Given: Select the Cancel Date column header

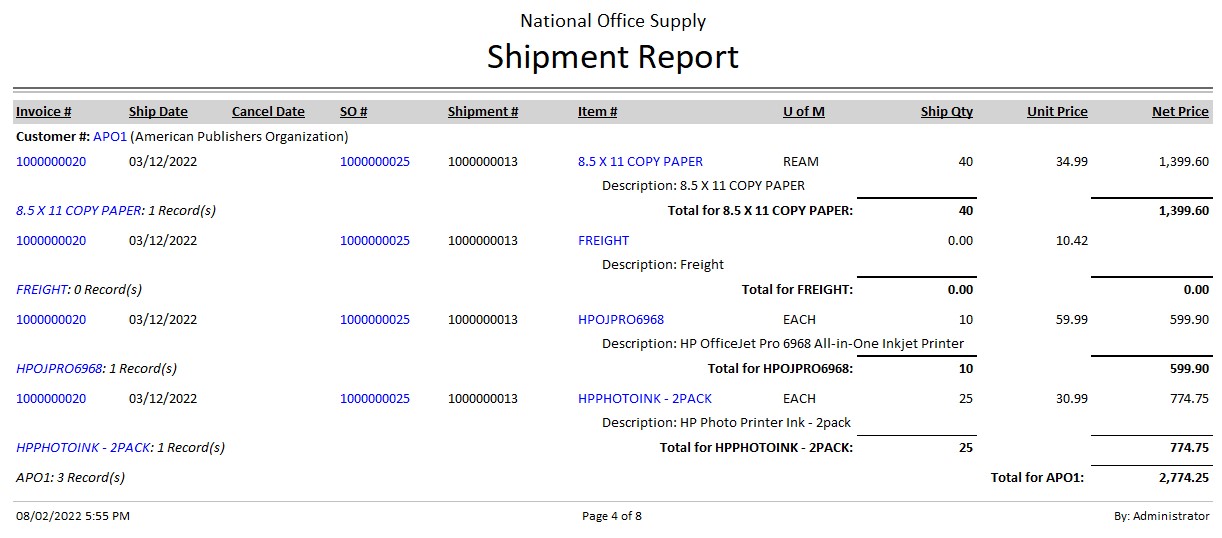Looking at the screenshot, I should pyautogui.click(x=268, y=112).
